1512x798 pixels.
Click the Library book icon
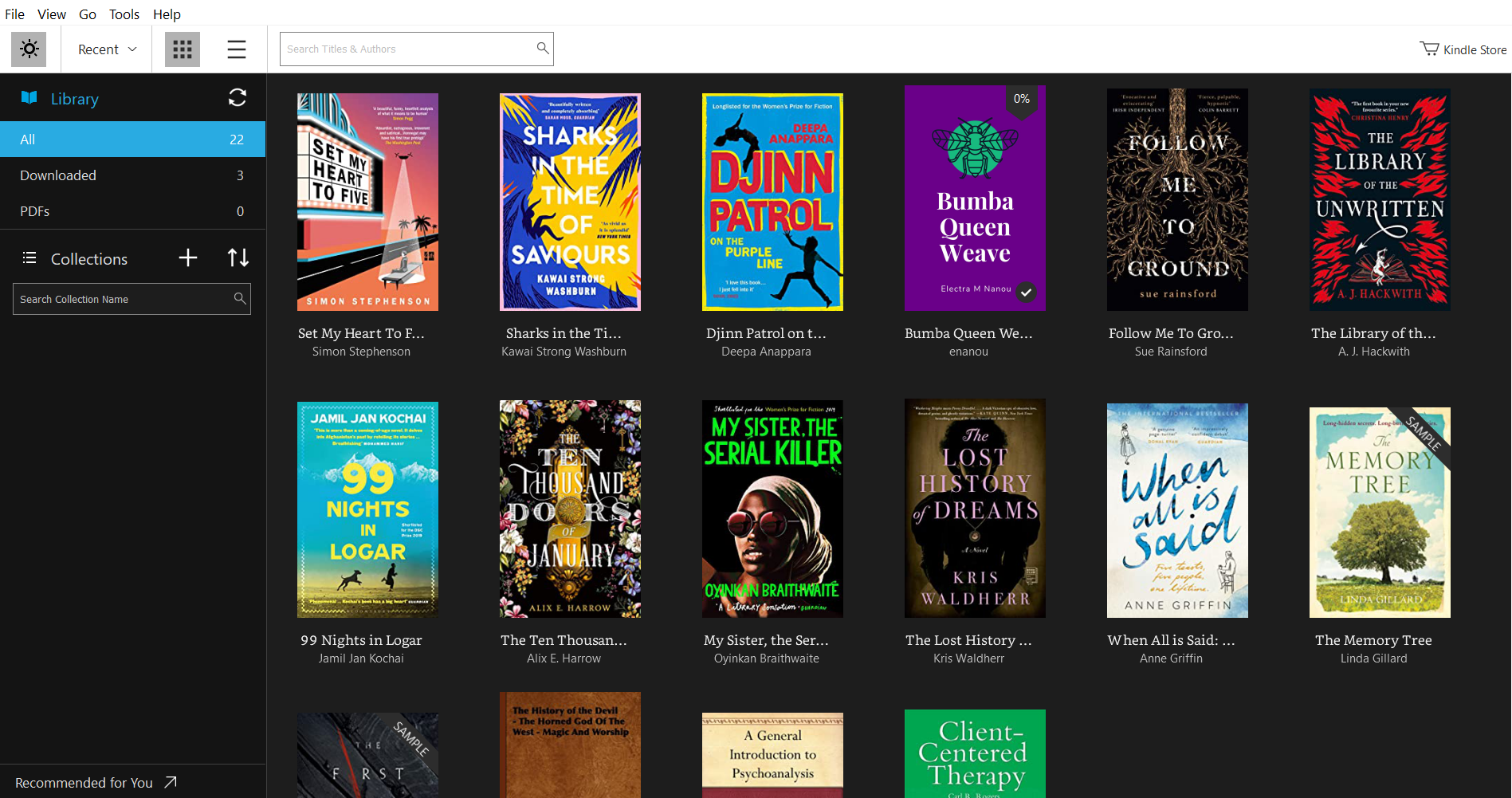pos(29,98)
